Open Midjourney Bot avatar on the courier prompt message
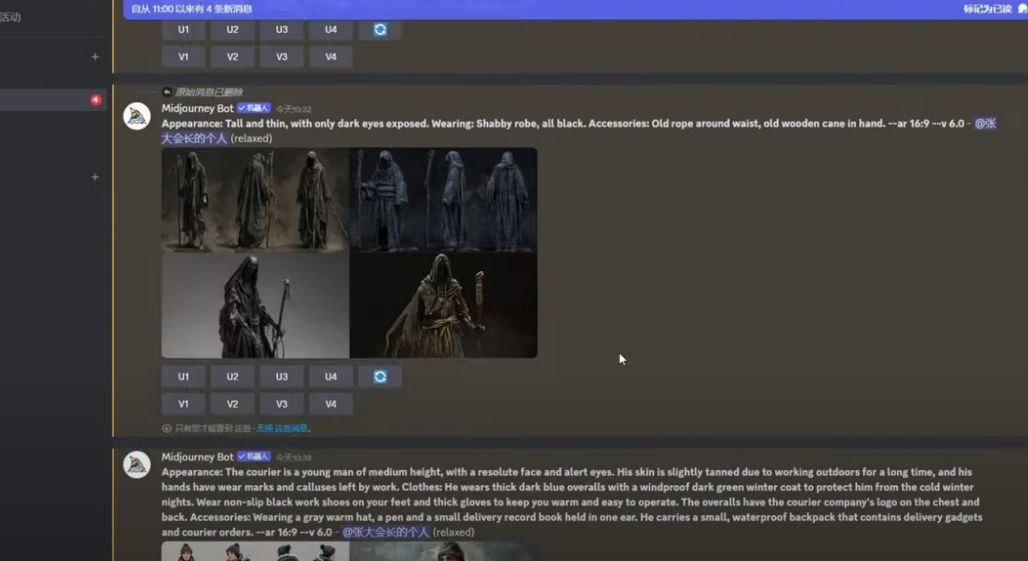Image resolution: width=1028 pixels, height=561 pixels. pyautogui.click(x=137, y=464)
